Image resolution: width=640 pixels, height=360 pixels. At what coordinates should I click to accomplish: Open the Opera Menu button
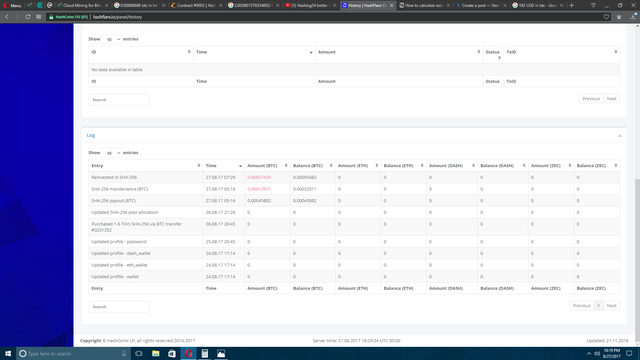(x=12, y=5)
